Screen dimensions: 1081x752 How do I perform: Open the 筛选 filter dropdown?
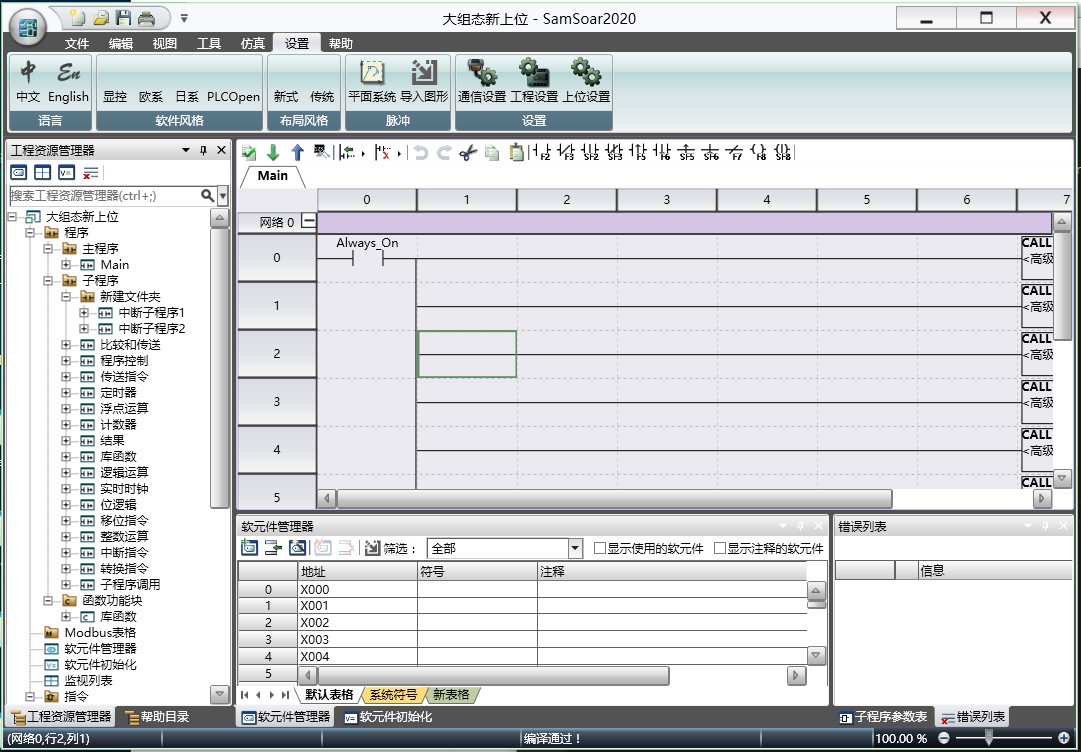(x=575, y=548)
